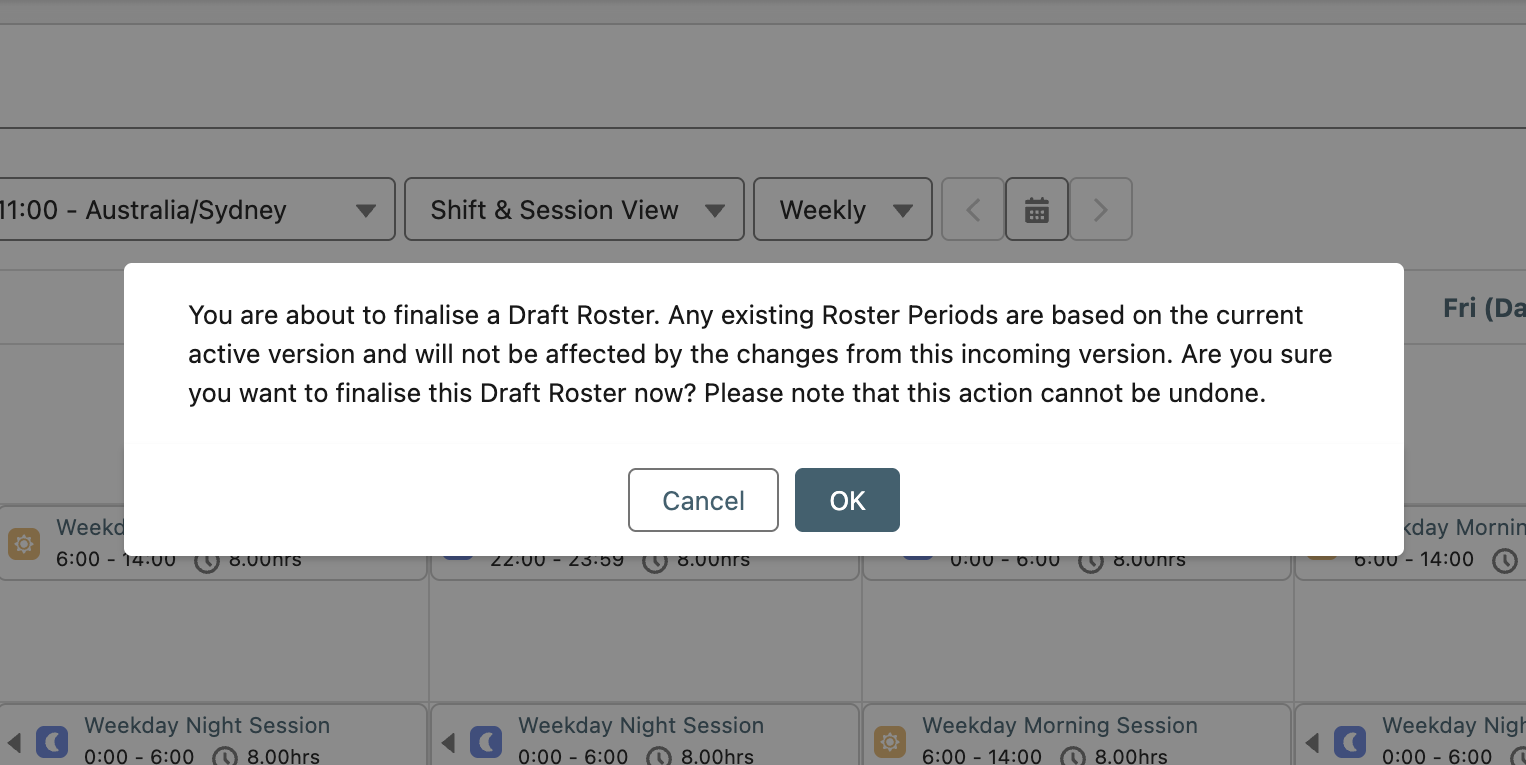Click the sun icon on the top-left shift card
1526x765 pixels.
tap(24, 544)
